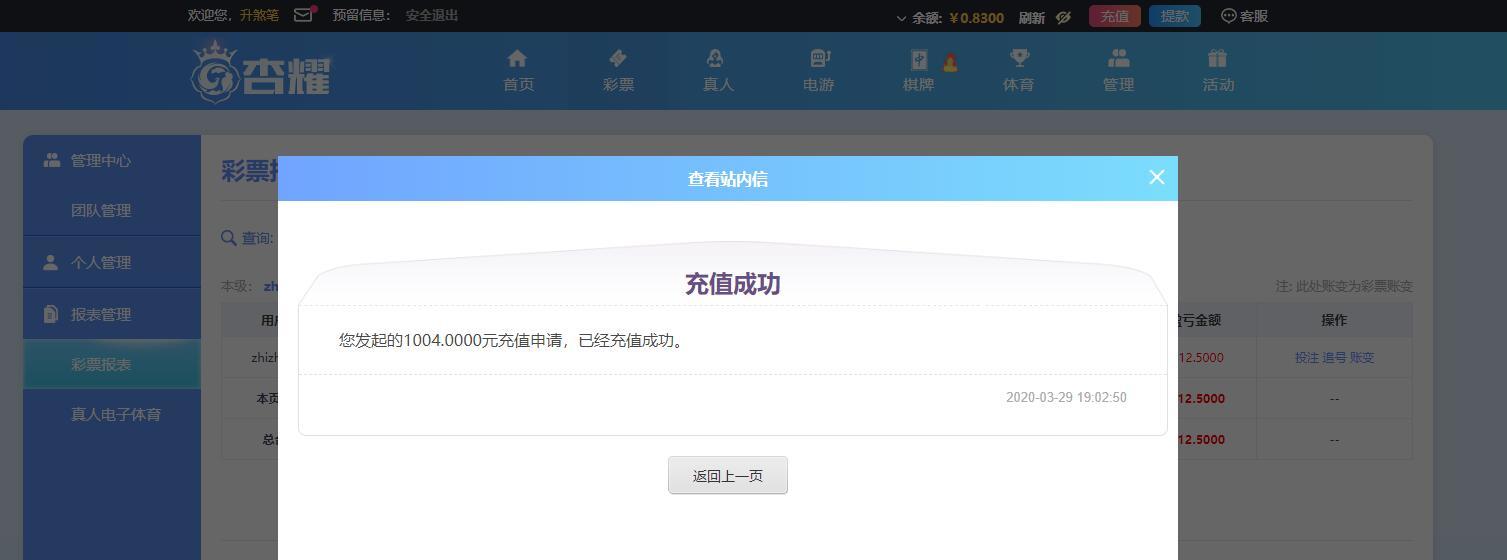The width and height of the screenshot is (1507, 560).
Task: Click the 杏耀 site logo
Action: [x=261, y=70]
